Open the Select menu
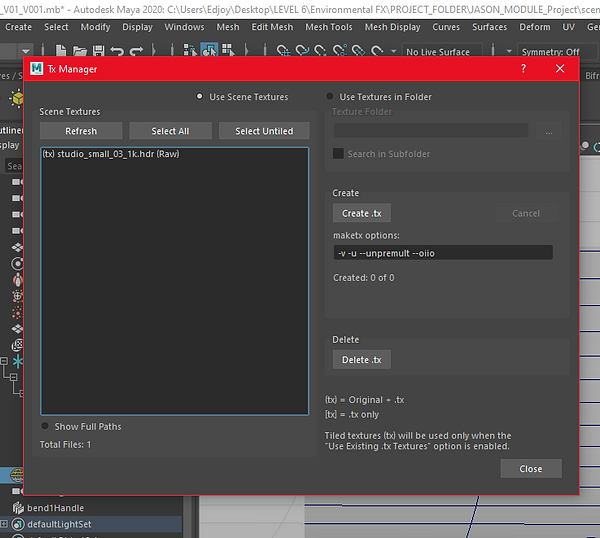 tap(56, 27)
